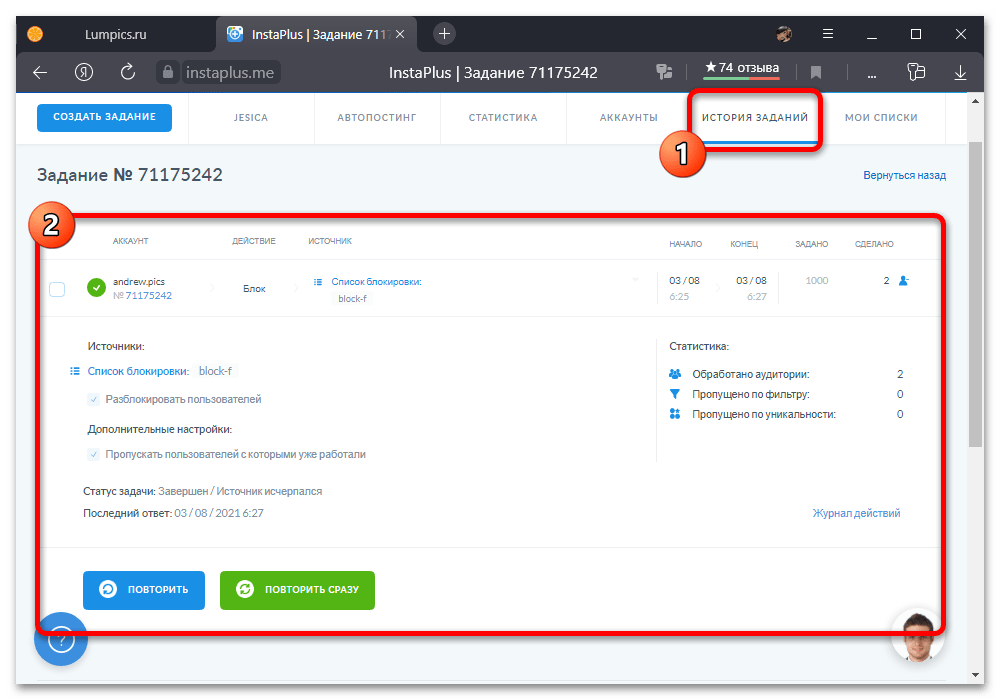Toggle the Разблокировать пользователей checkbox
The width and height of the screenshot is (1000, 700).
95,399
